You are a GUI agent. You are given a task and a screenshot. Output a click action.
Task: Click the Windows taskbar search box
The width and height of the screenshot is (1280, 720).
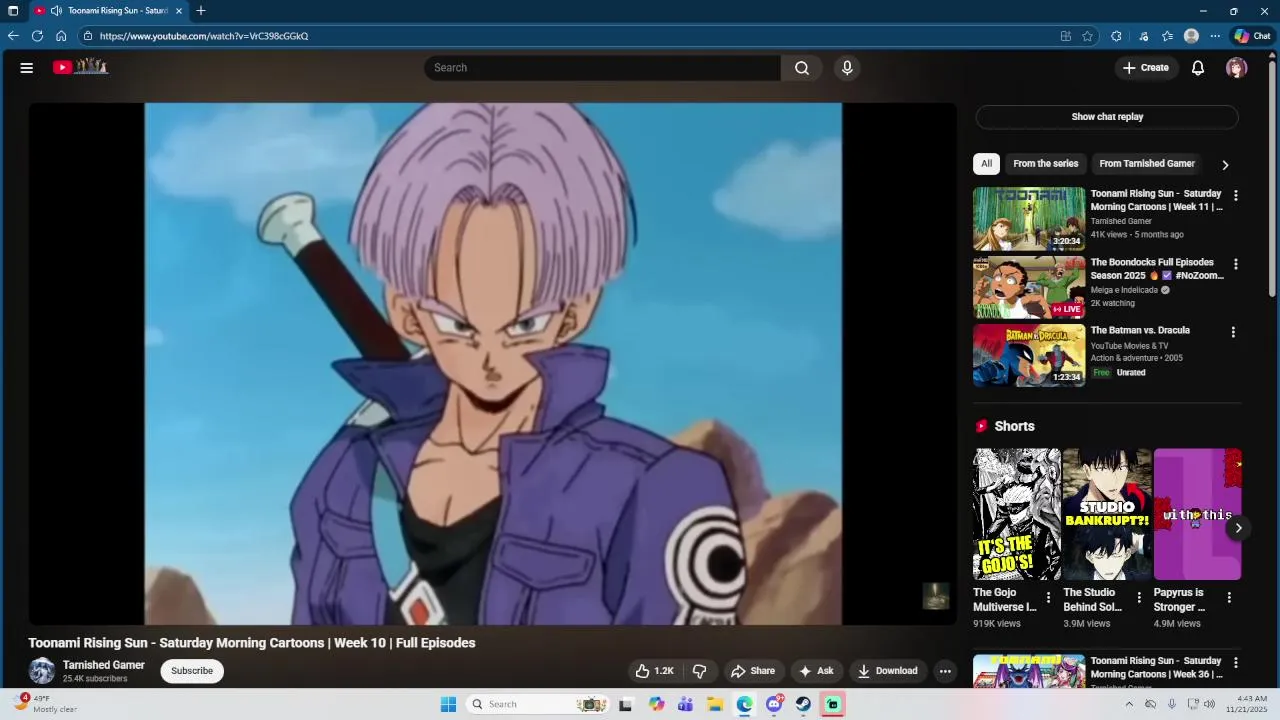coord(538,704)
